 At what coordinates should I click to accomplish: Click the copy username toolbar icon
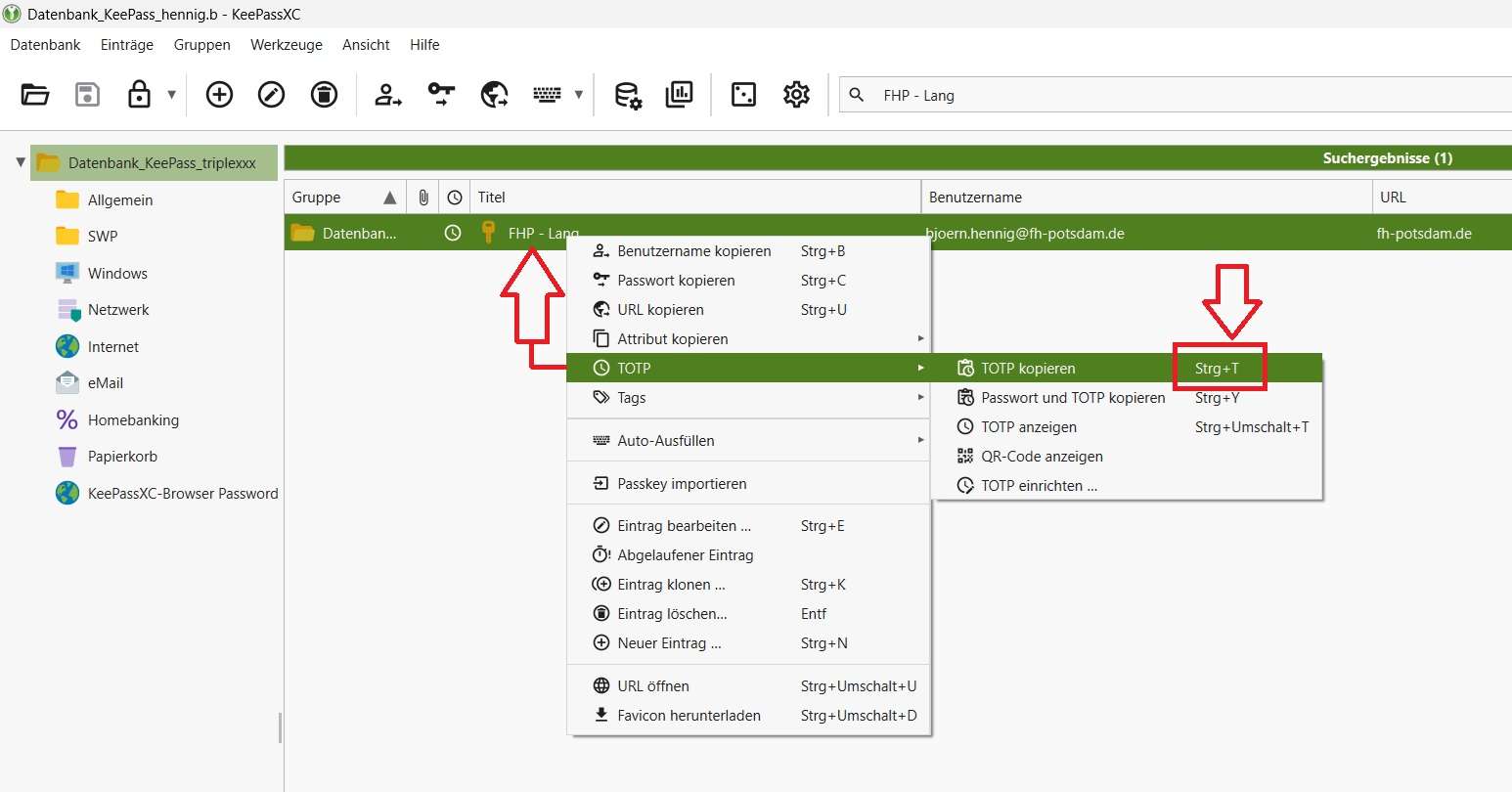[388, 95]
